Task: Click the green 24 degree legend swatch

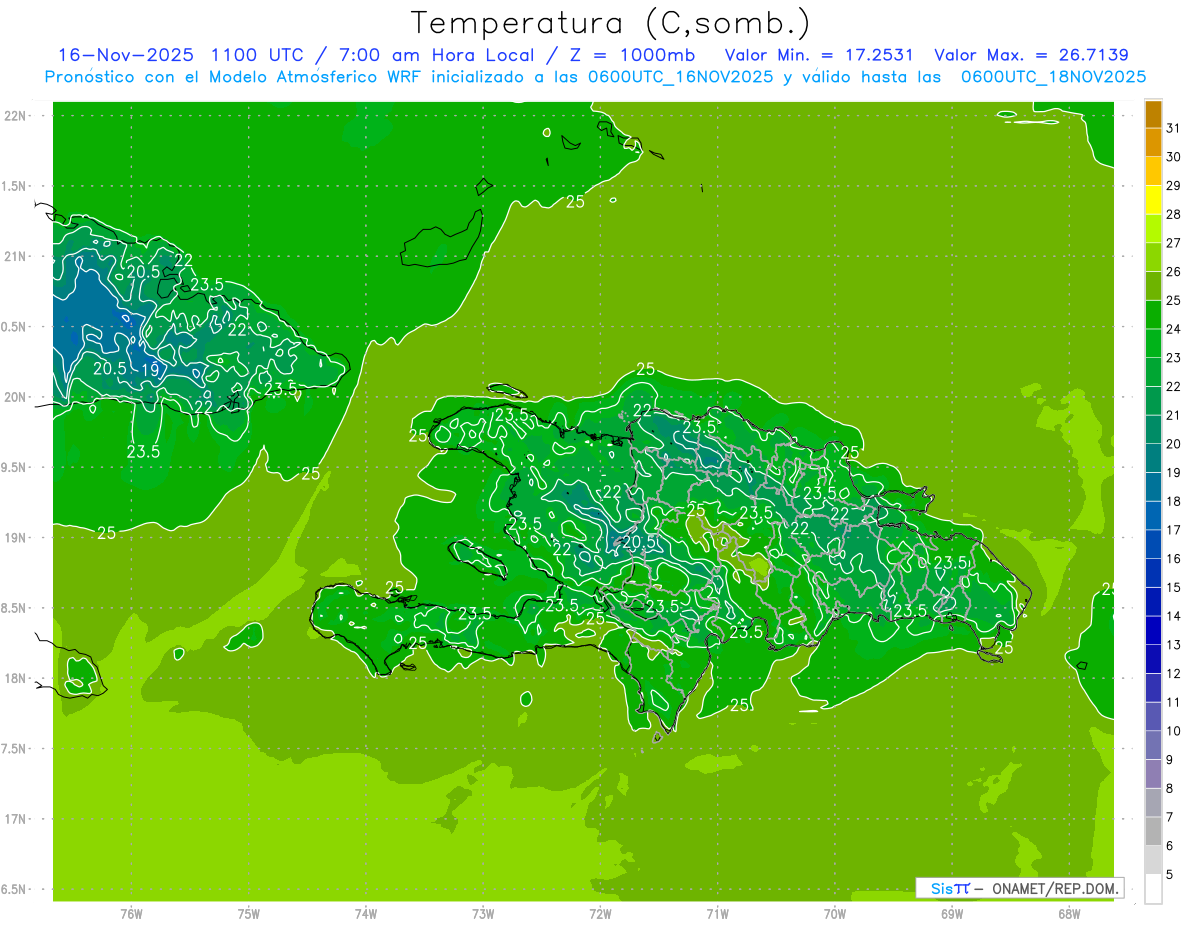Action: coord(1153,315)
